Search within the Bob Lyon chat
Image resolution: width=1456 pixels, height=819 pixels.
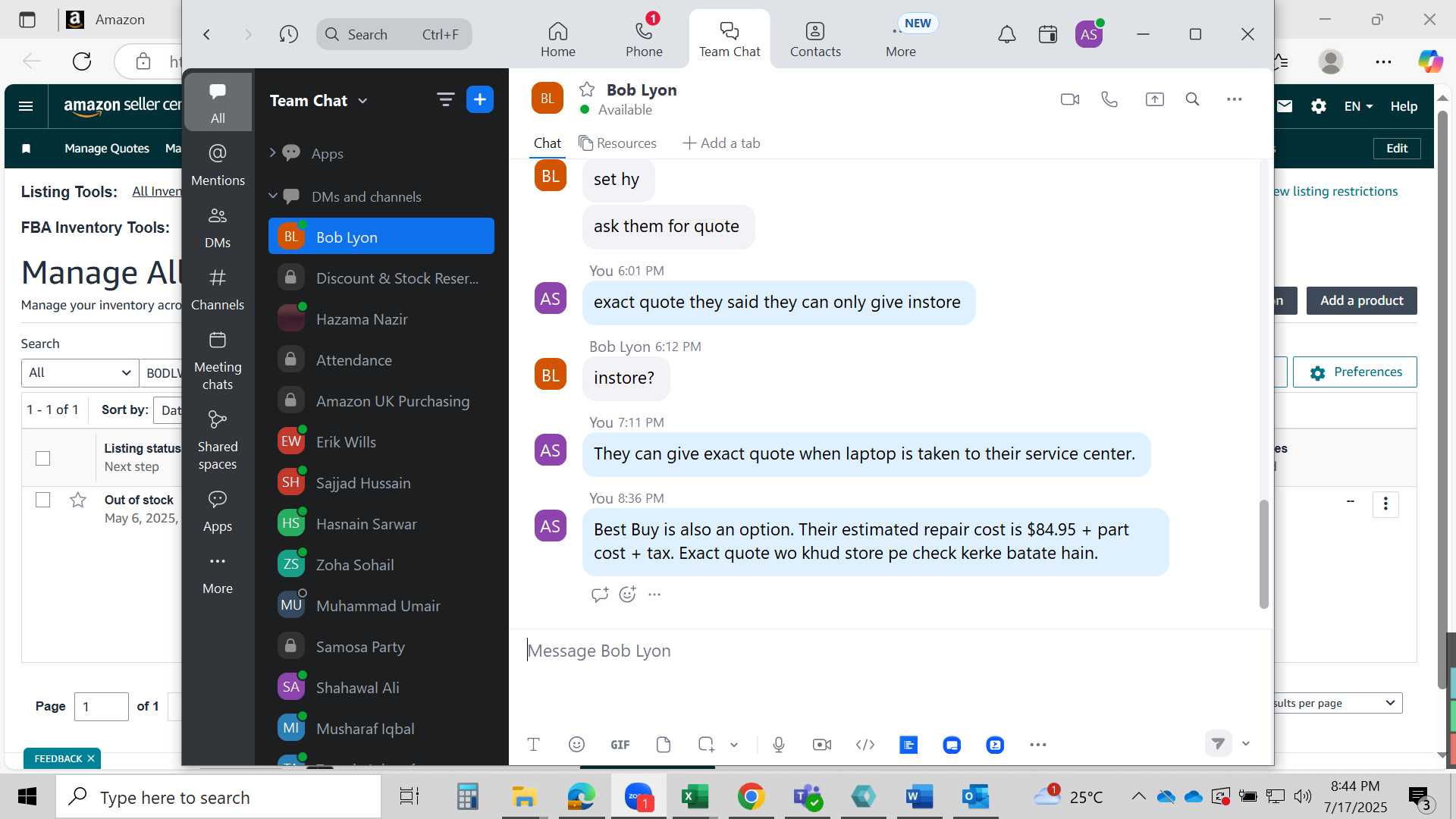tap(1192, 99)
